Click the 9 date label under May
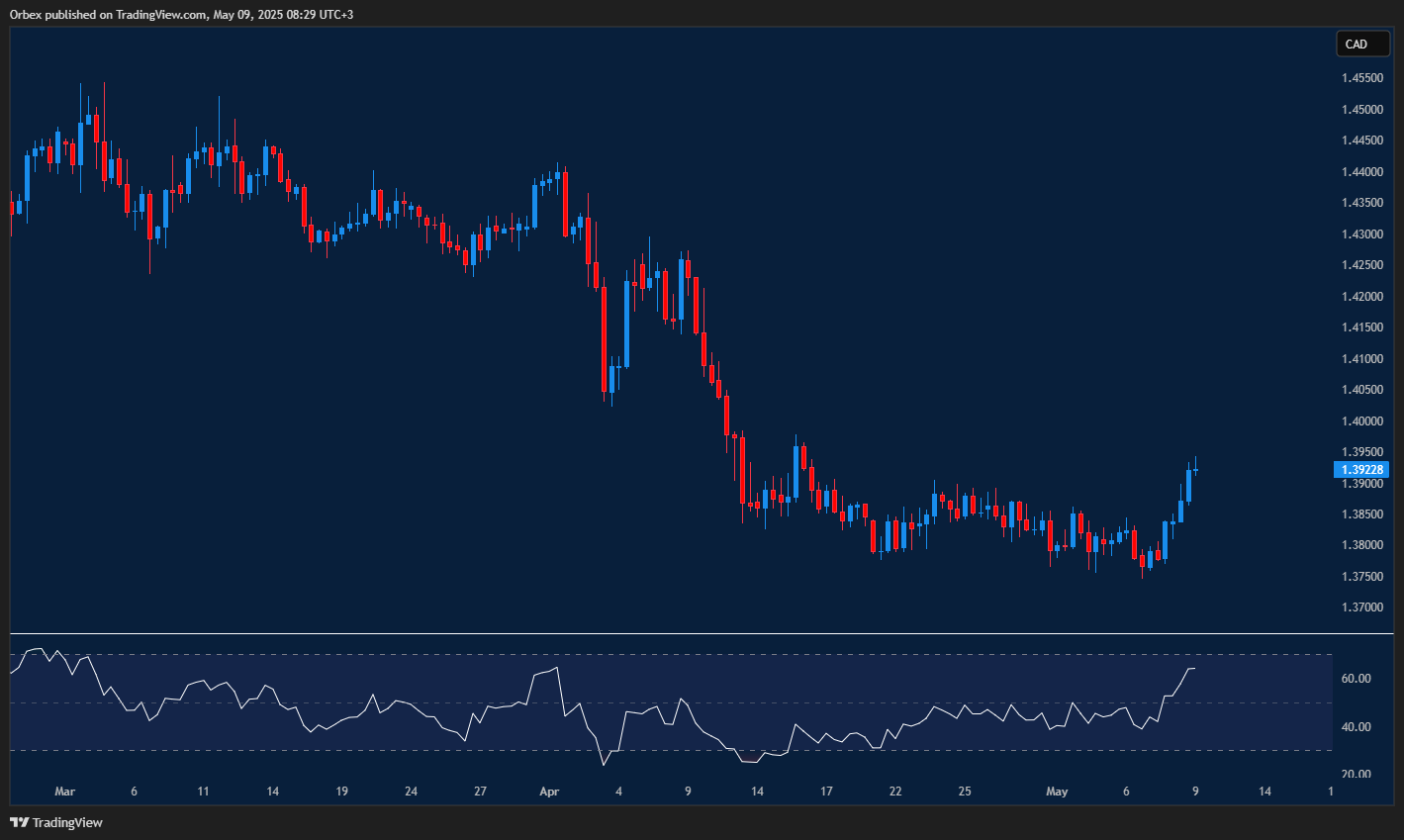 pos(1194,792)
